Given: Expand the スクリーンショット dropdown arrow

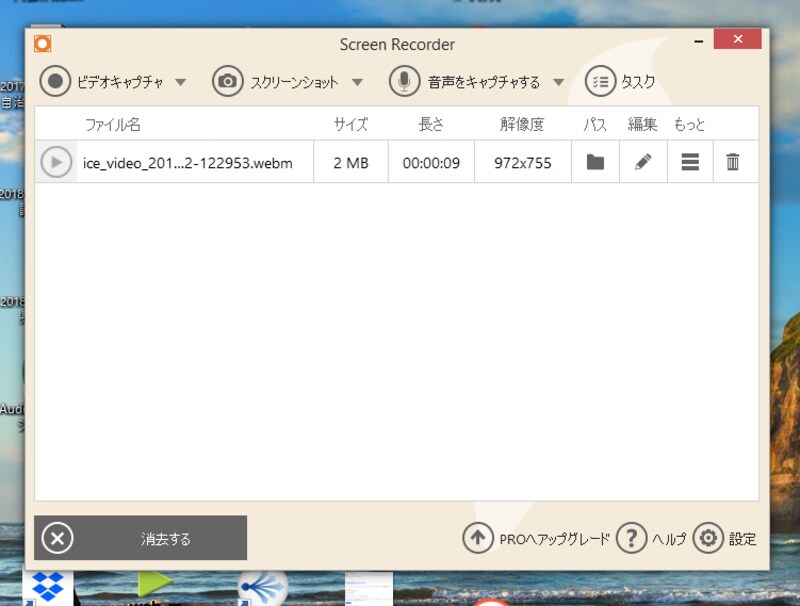Looking at the screenshot, I should pyautogui.click(x=358, y=83).
